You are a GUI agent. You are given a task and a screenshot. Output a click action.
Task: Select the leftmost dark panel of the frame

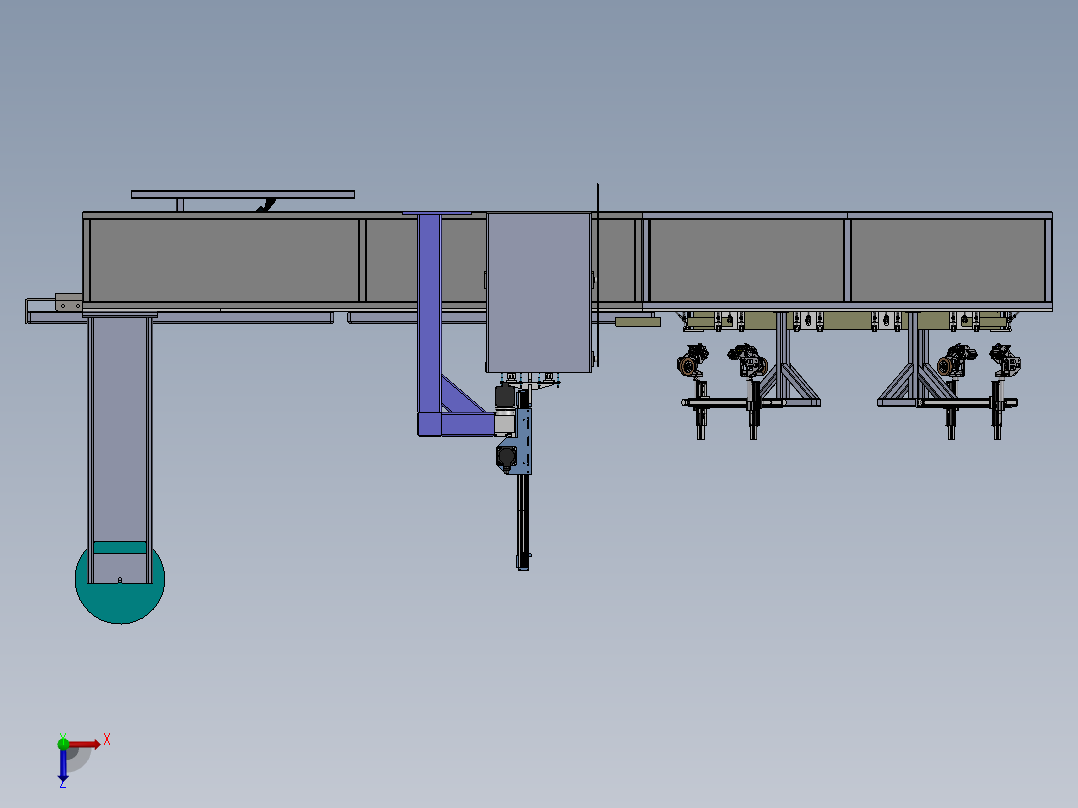(224, 260)
